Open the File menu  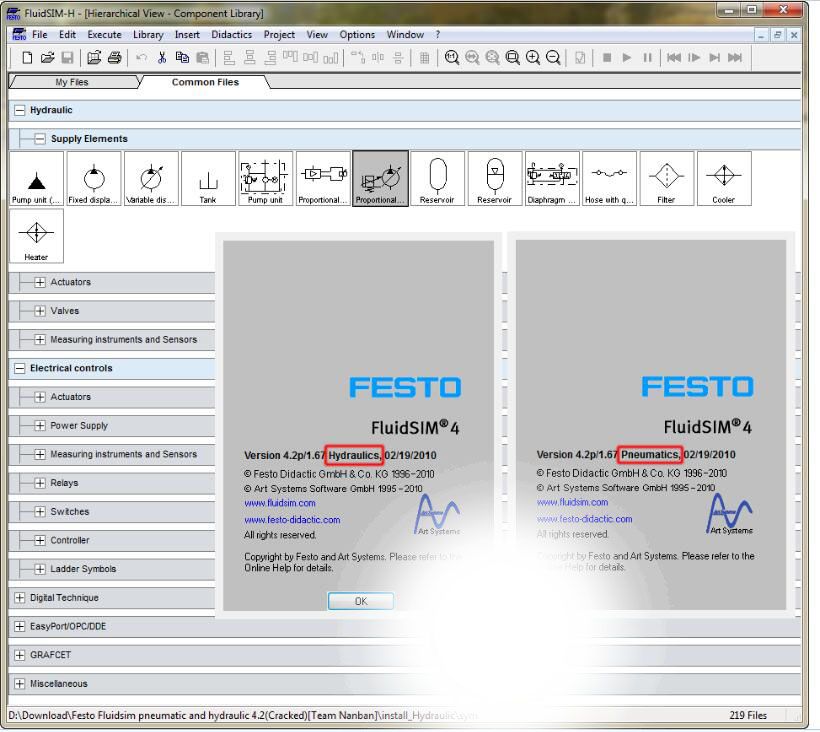click(x=40, y=35)
